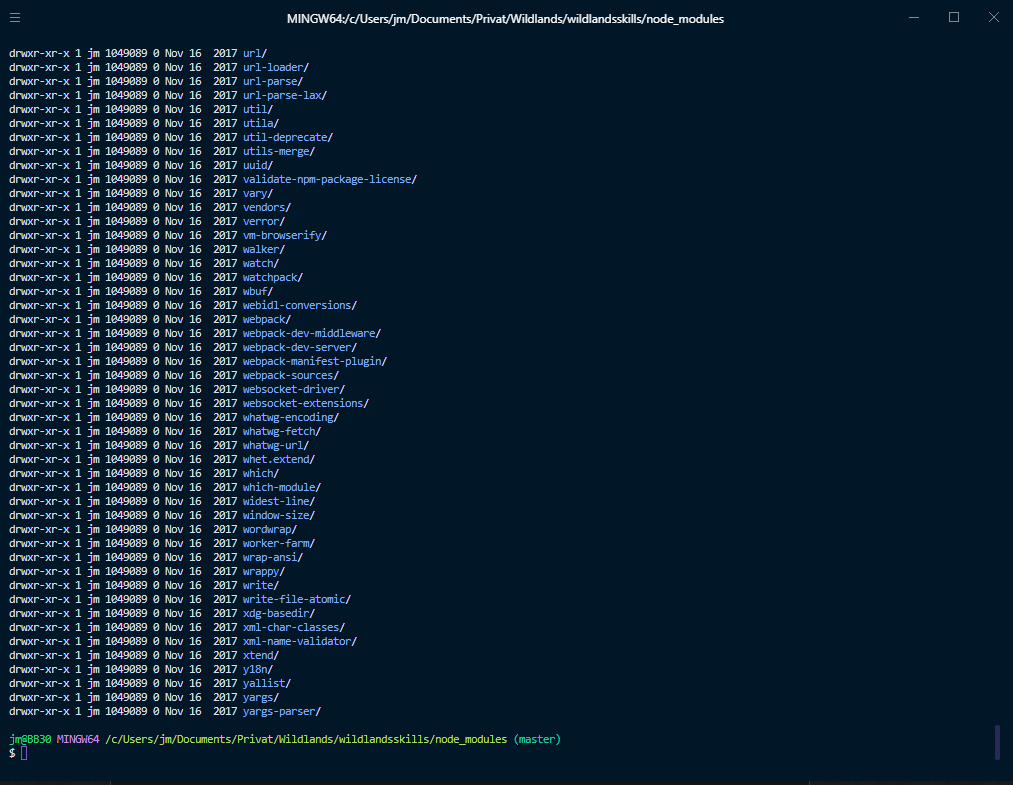Click the url-parse/ directory name

point(273,81)
